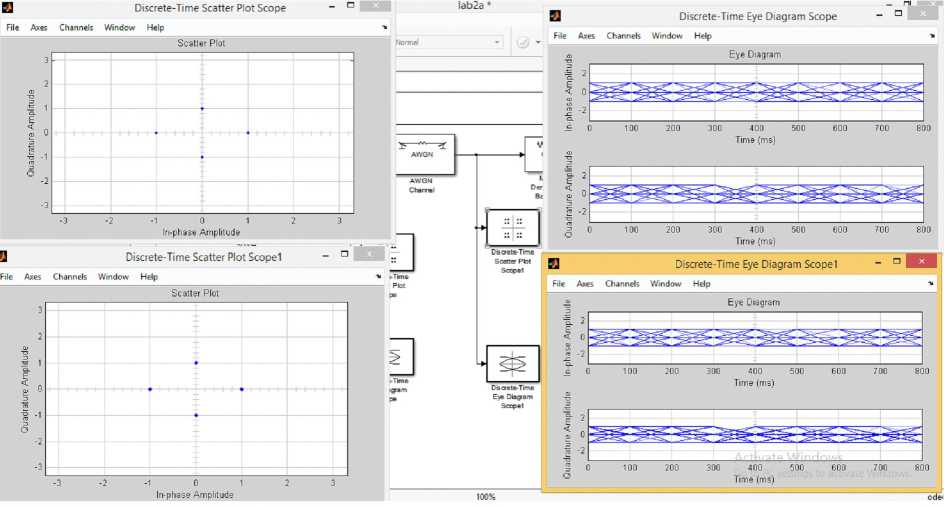Screen dimensions: 944x507
Task: Open Help menu in Scatter Plot Scope1 window
Action: tap(149, 277)
